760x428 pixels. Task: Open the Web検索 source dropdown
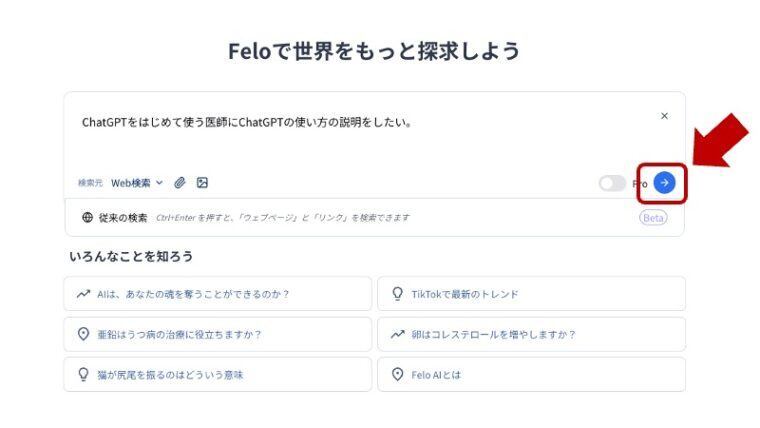click(137, 183)
